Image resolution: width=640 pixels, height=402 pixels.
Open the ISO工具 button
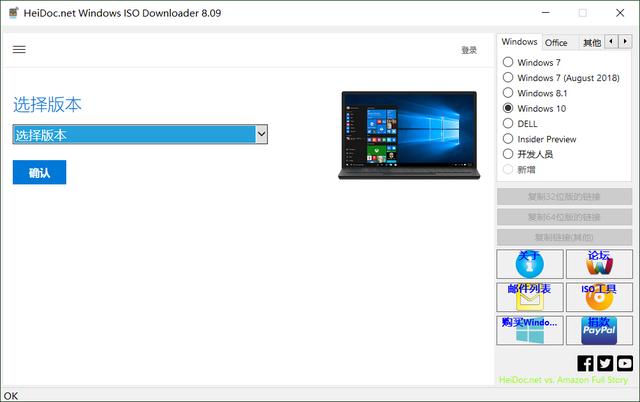point(599,297)
